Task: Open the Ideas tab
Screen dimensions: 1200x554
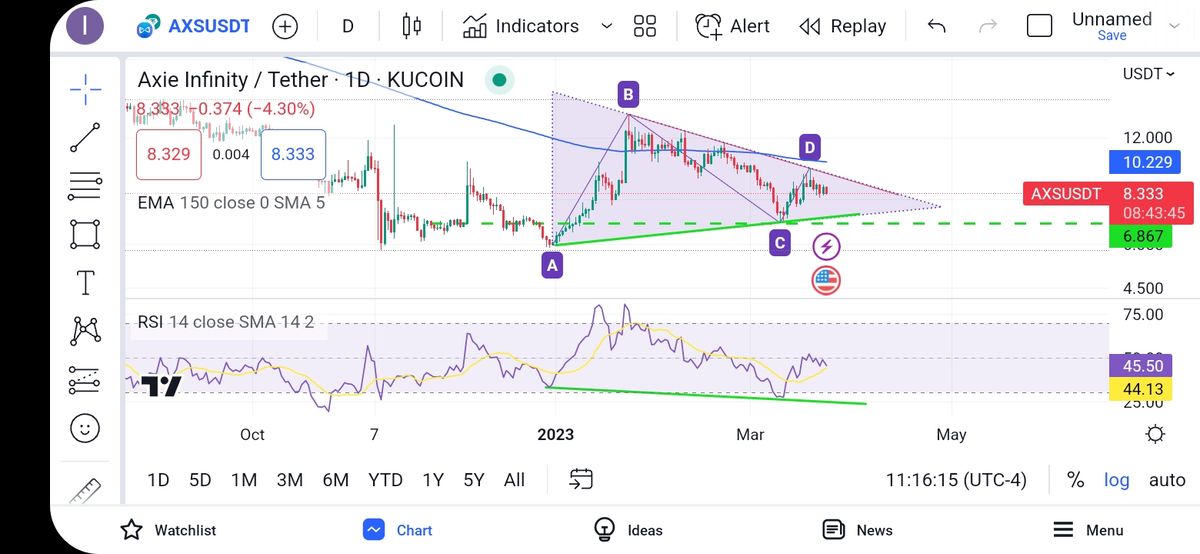Action: click(628, 530)
